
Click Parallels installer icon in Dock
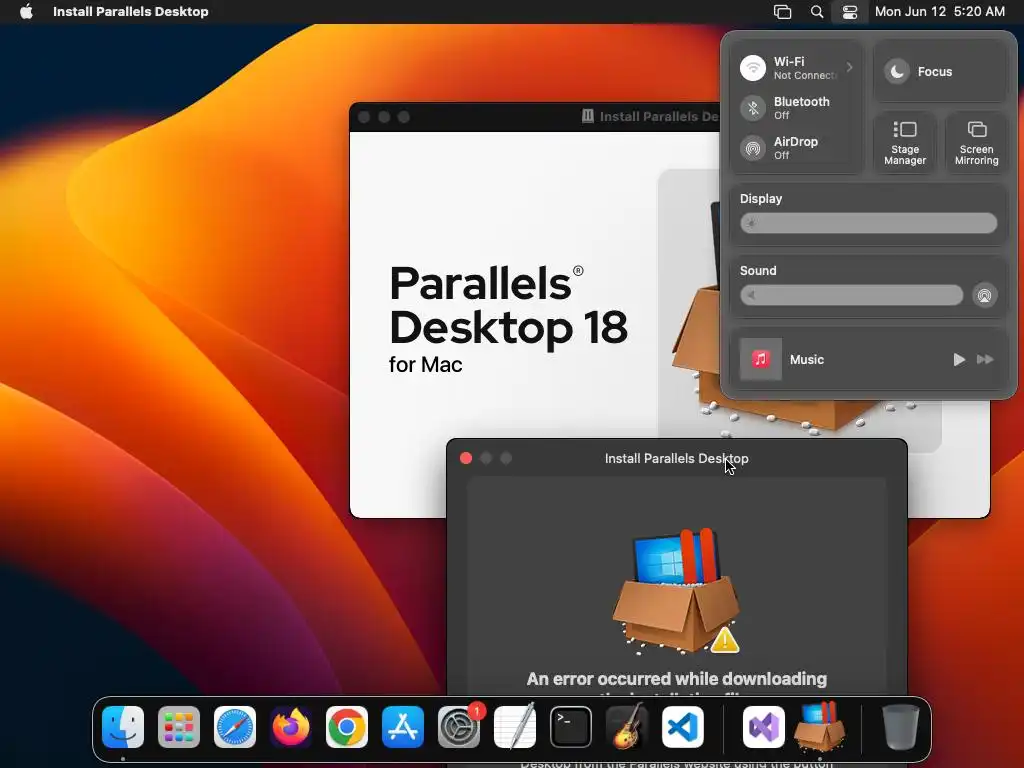pos(820,725)
